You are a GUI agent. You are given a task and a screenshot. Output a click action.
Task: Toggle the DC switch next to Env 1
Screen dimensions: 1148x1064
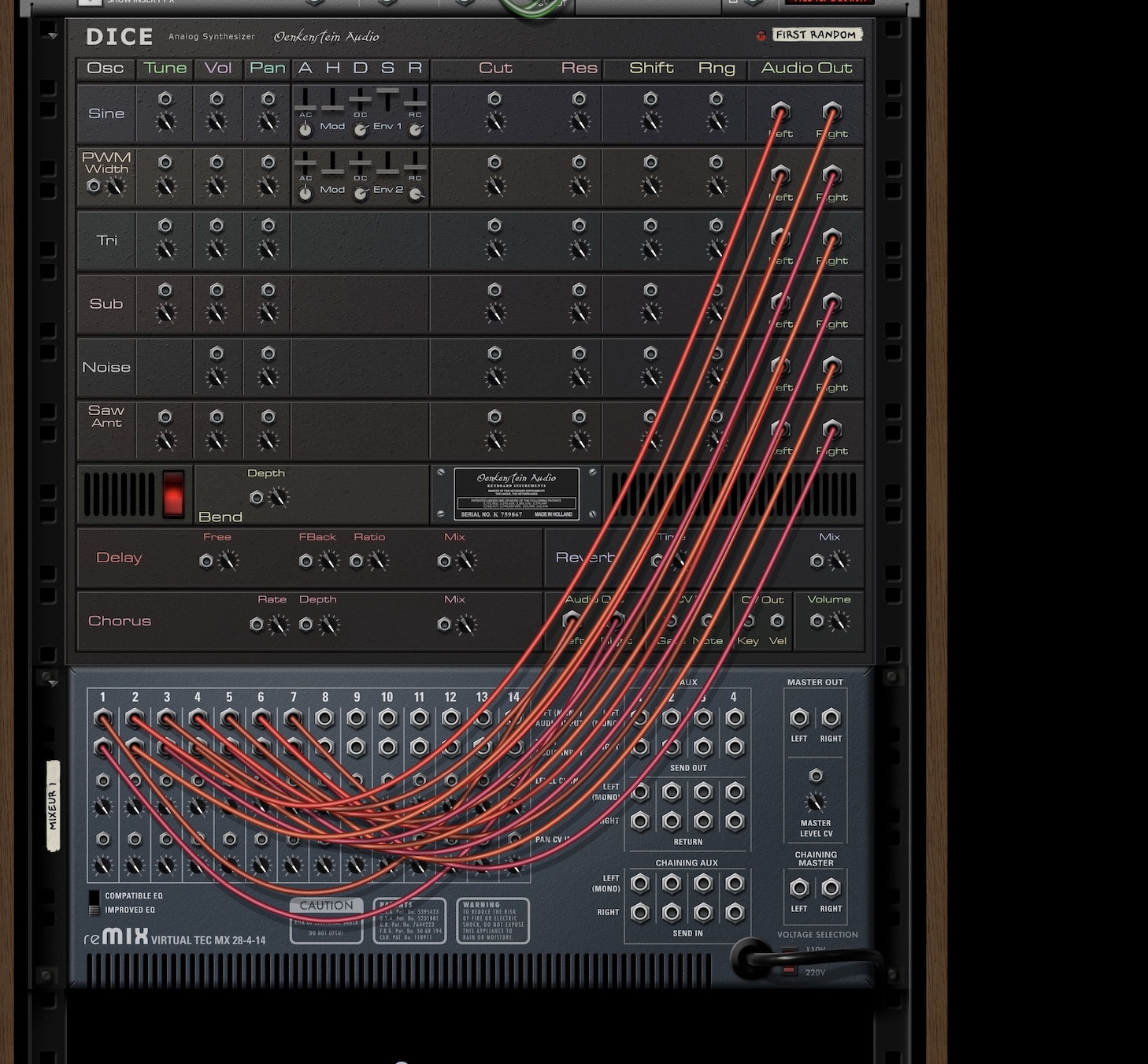[361, 130]
